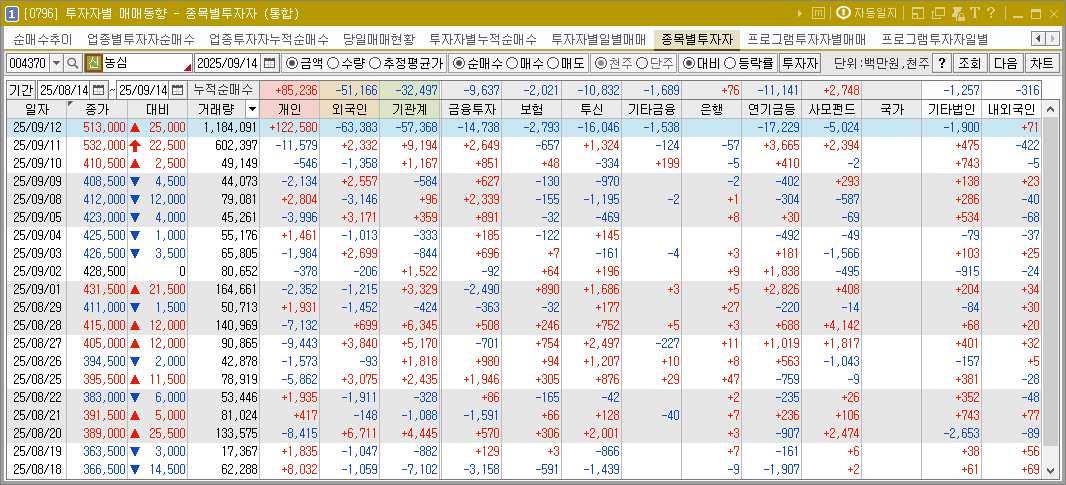
Task: Expand the stock code 004370 dropdown
Action: pyautogui.click(x=56, y=63)
